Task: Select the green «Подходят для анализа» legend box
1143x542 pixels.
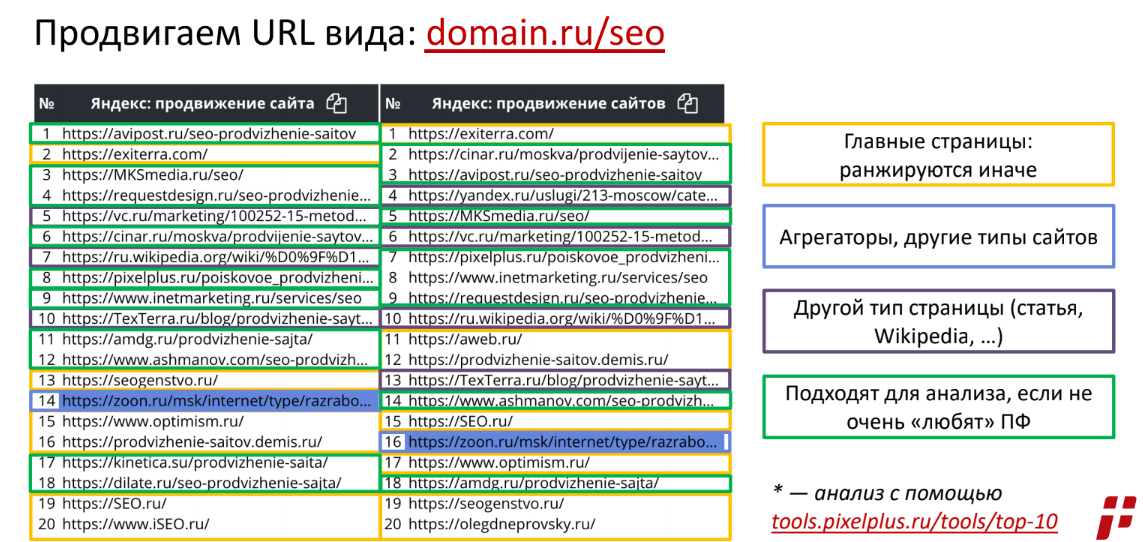Action: point(938,406)
